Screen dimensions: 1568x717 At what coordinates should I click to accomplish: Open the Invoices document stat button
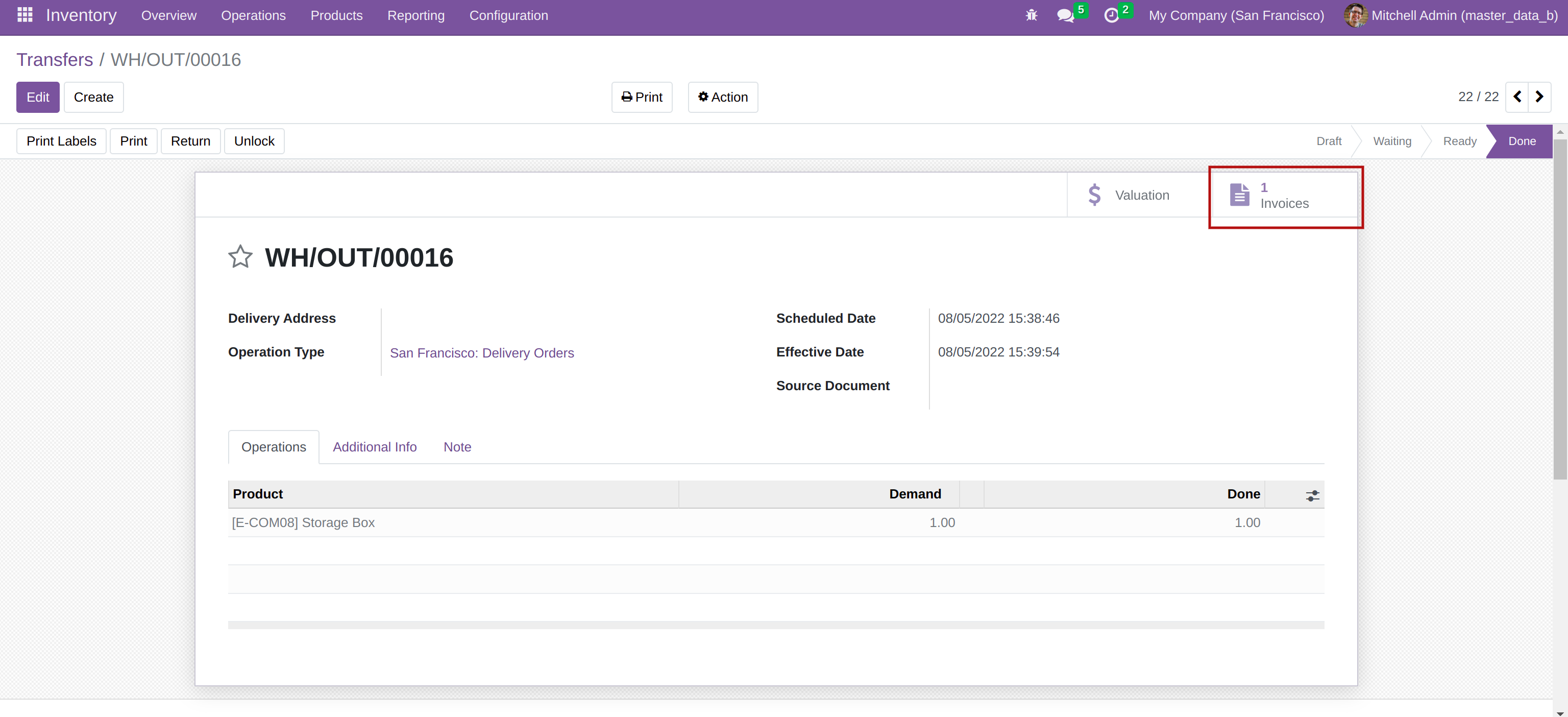(1284, 195)
